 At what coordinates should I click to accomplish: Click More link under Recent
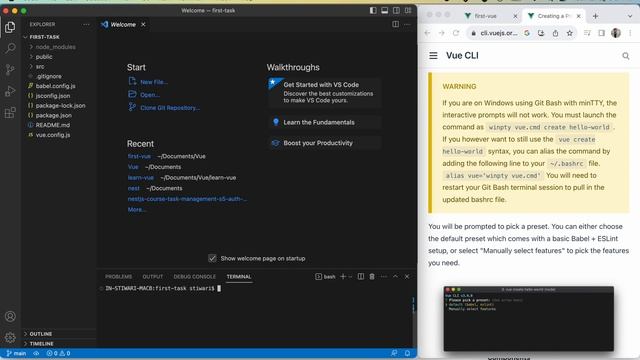coord(137,209)
